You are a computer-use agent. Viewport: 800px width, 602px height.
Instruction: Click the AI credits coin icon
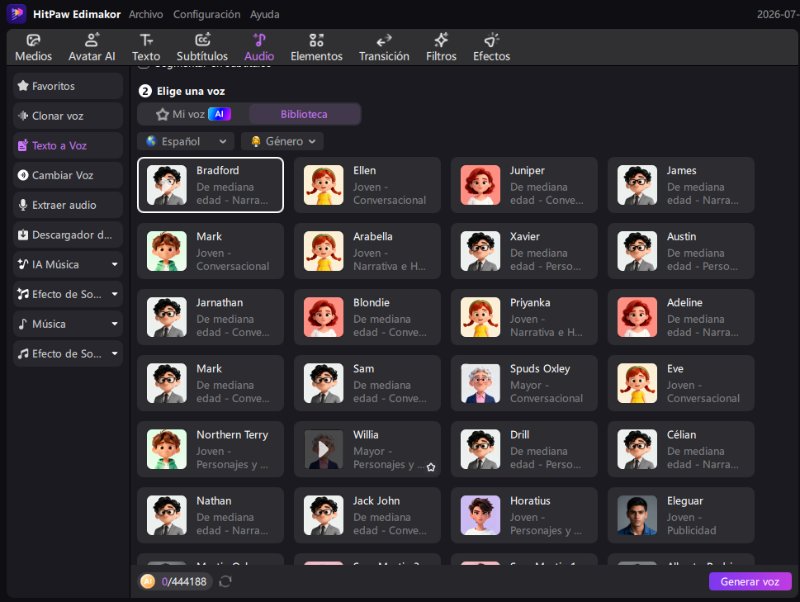pos(147,581)
